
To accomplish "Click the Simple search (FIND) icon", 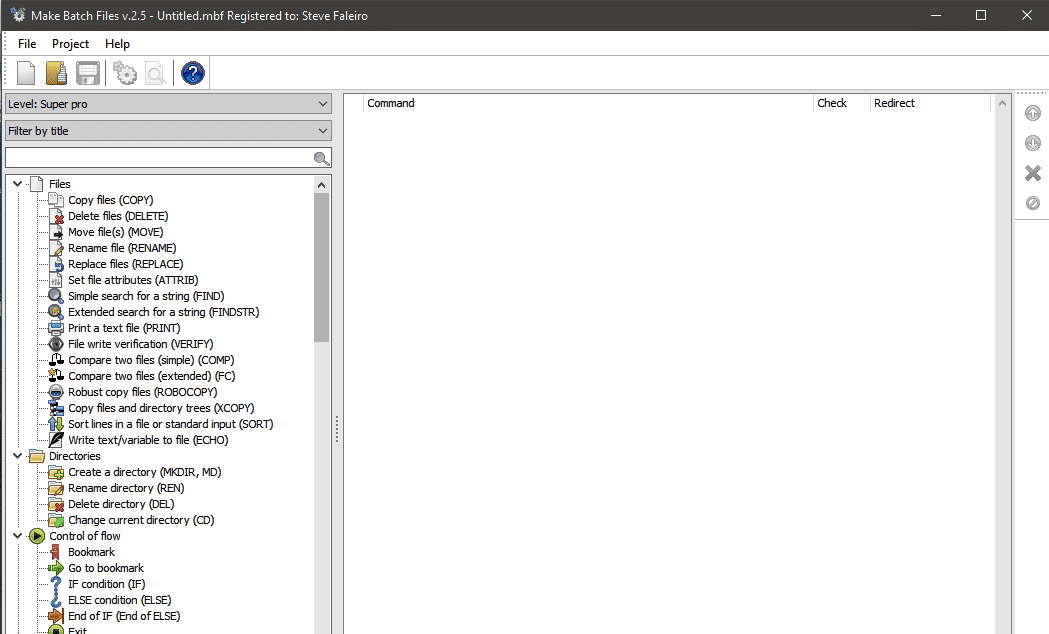I will (56, 296).
